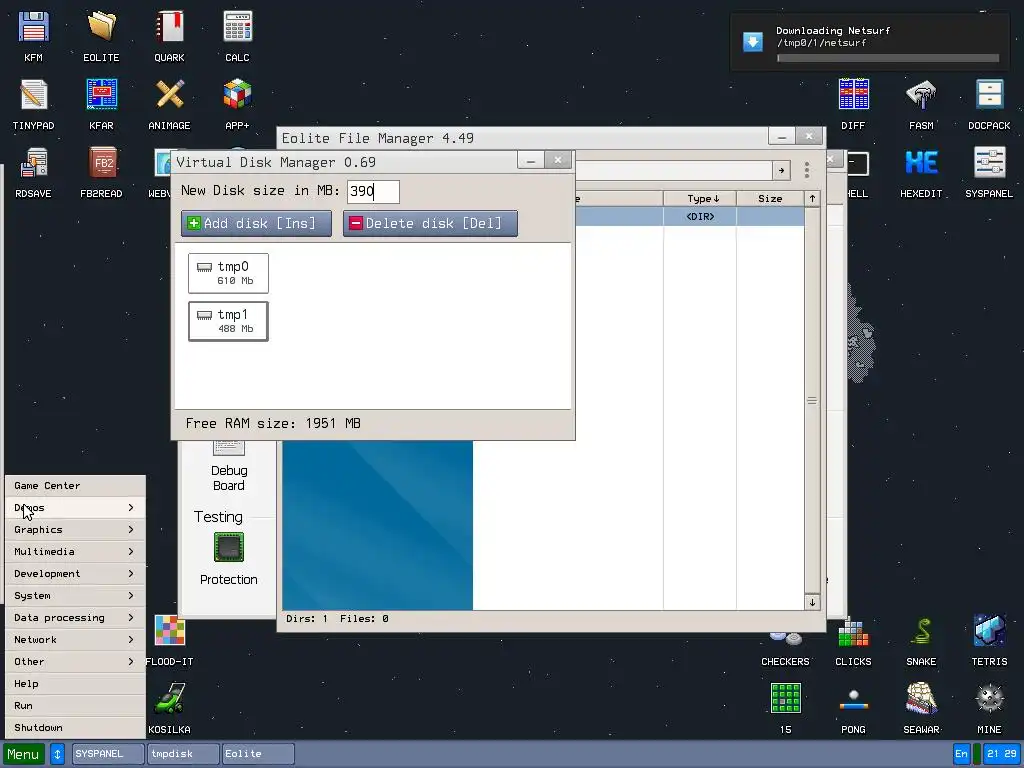Select the tmp0 610 Mb disk

tap(228, 273)
